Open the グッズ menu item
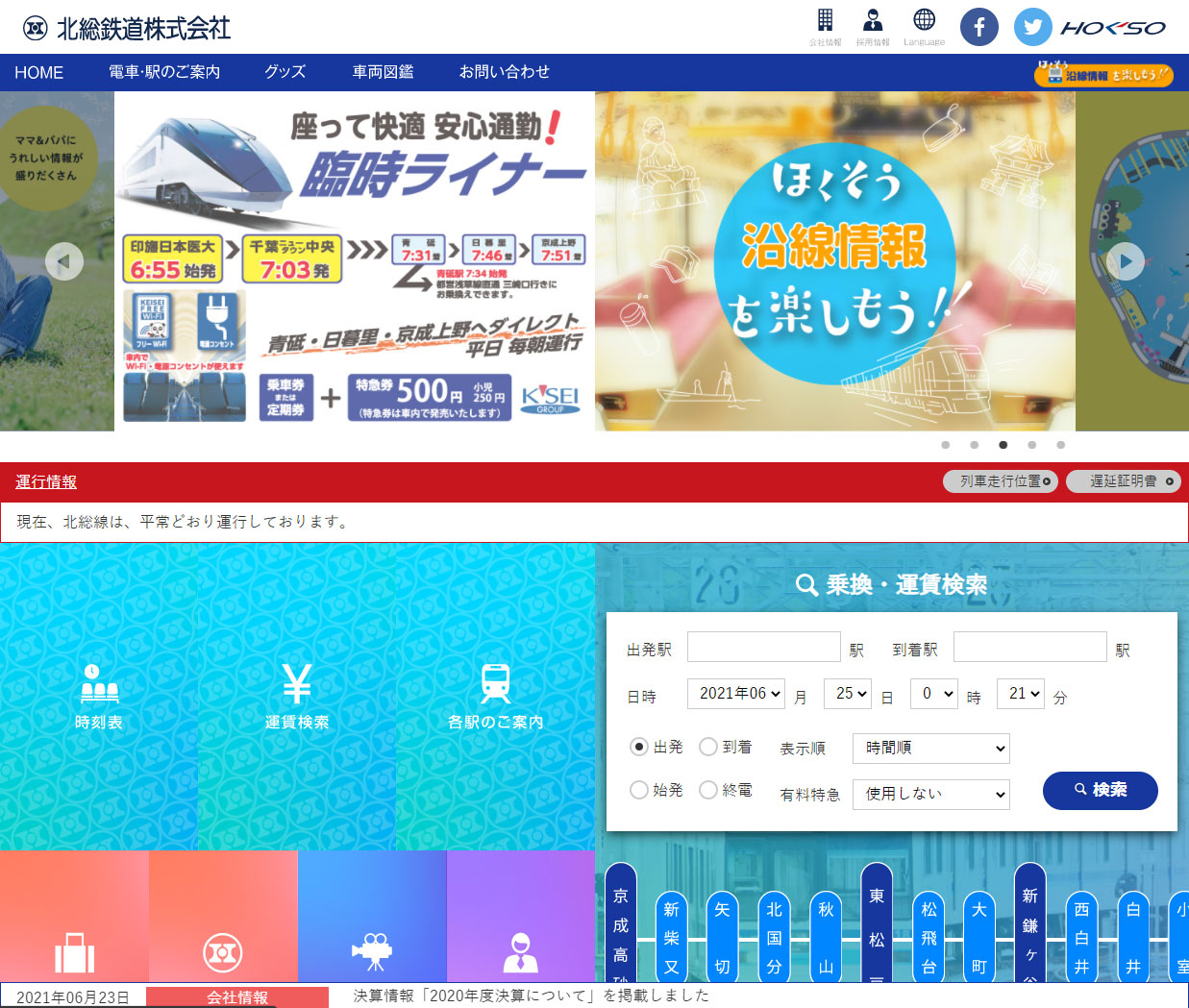Viewport: 1189px width, 1008px height. click(x=285, y=72)
